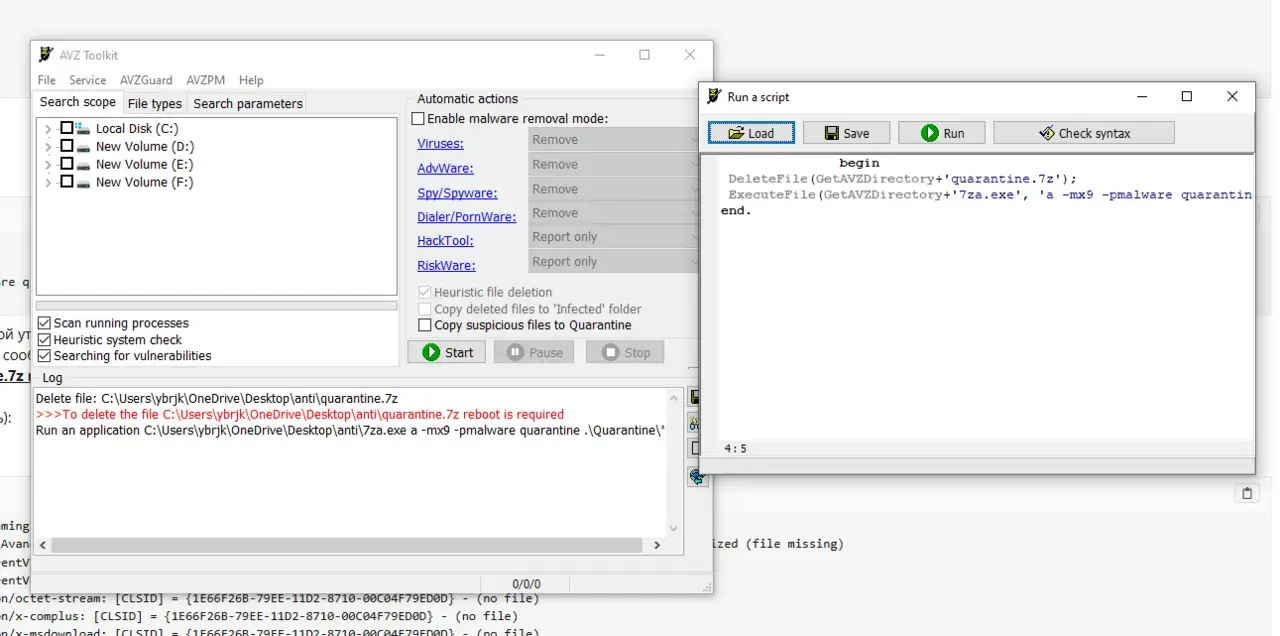This screenshot has width=1280, height=636.
Task: Open the AdvWare link
Action: pyautogui.click(x=445, y=169)
